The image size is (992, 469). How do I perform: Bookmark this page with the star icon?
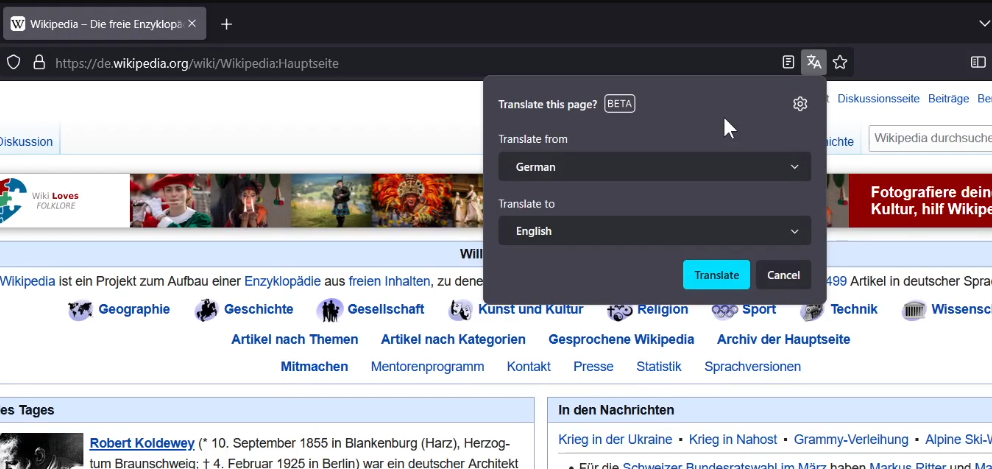[840, 62]
